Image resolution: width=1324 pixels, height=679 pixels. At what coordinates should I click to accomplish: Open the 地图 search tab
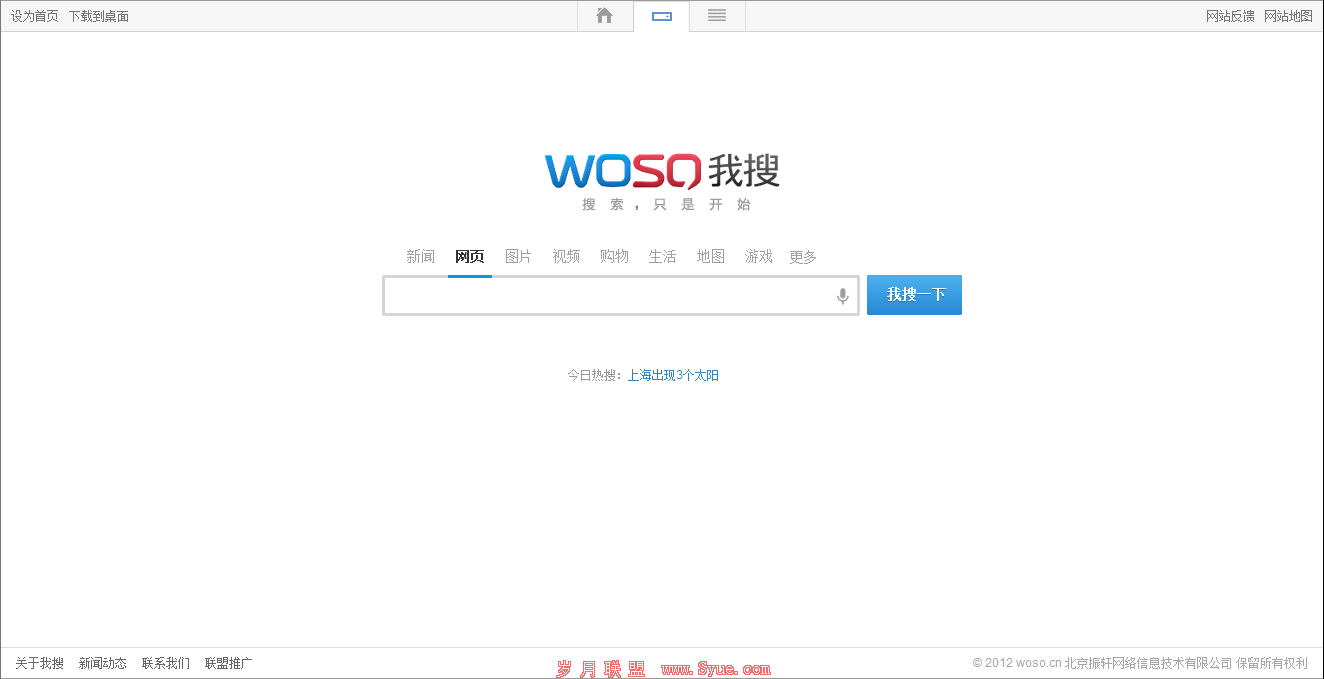pyautogui.click(x=711, y=257)
